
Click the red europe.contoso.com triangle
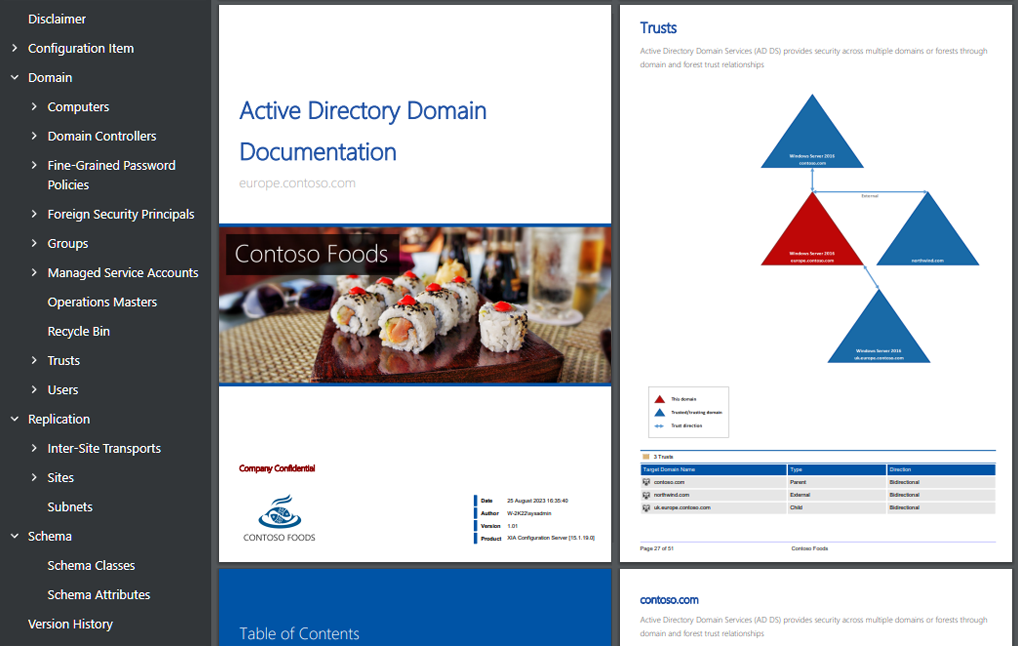pyautogui.click(x=812, y=235)
